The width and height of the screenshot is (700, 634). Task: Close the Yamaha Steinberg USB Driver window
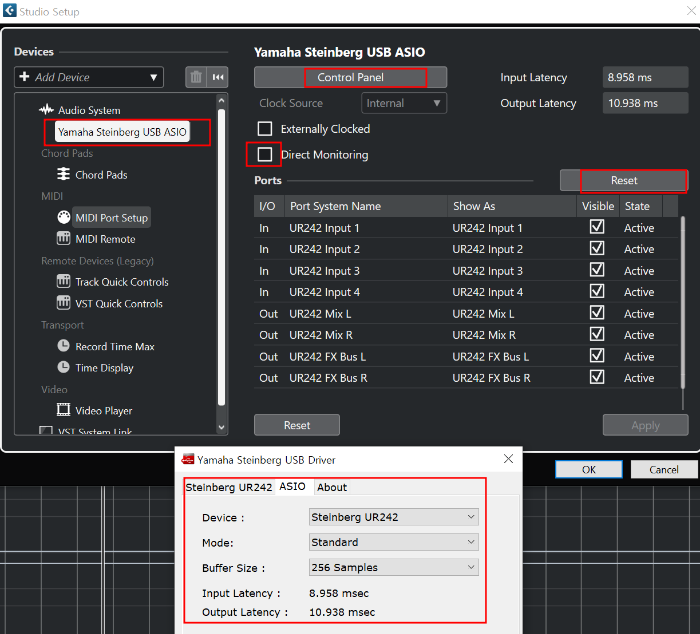pos(508,459)
